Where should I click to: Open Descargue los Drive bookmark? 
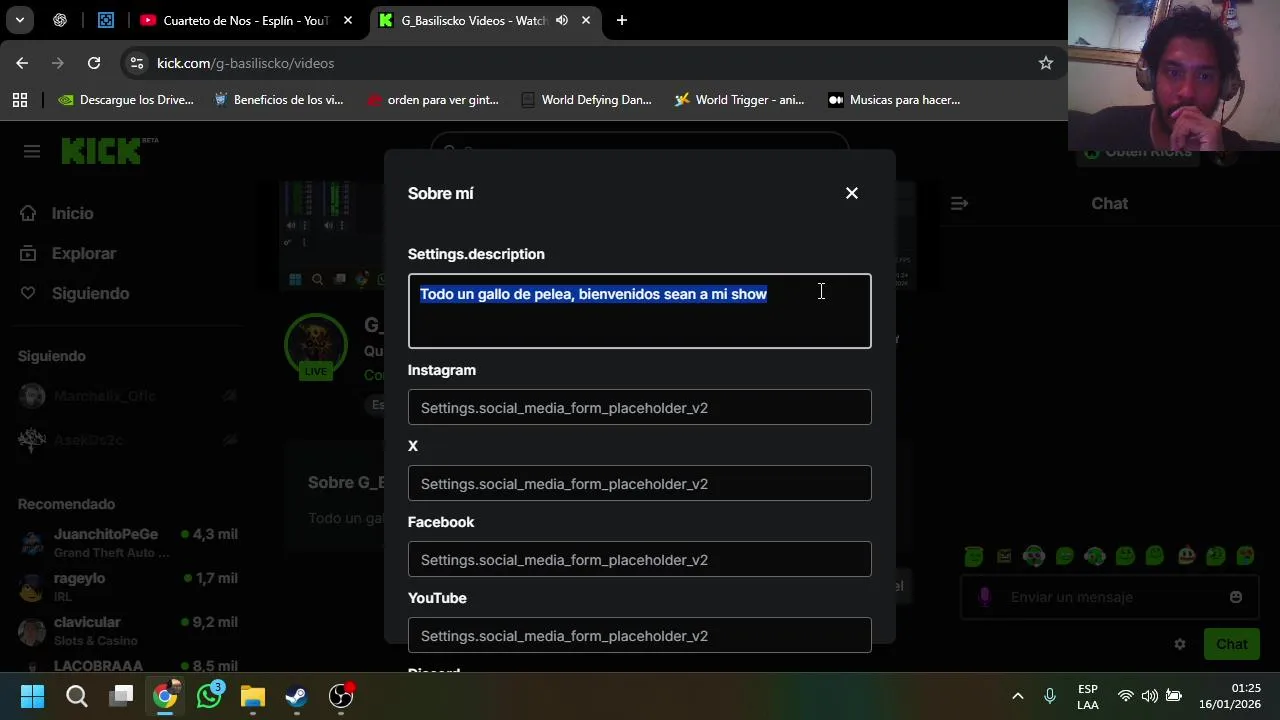point(126,100)
